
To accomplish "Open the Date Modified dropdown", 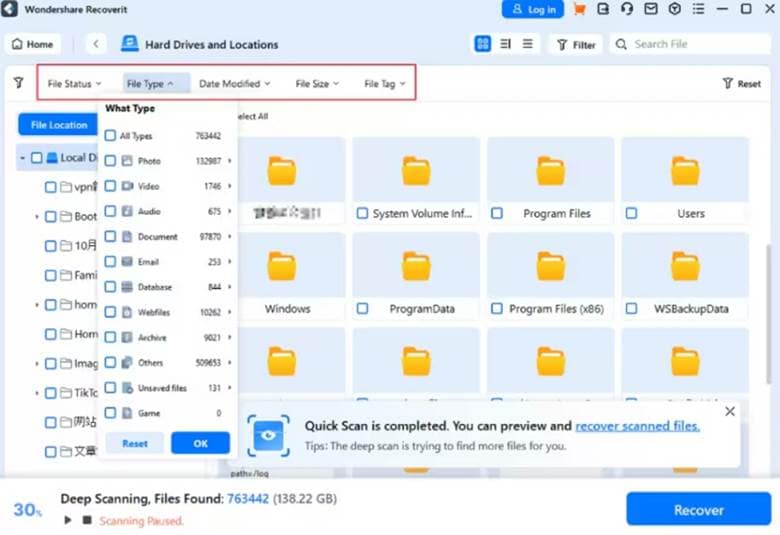I will click(x=234, y=84).
